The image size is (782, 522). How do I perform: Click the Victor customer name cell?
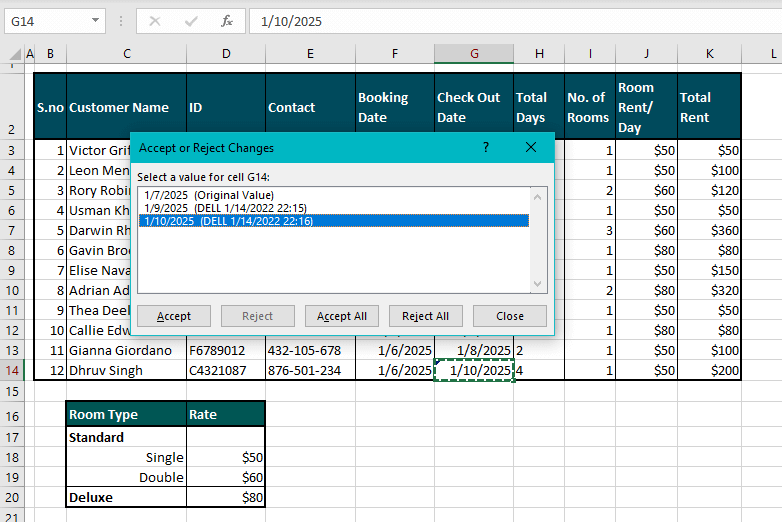tap(99, 150)
